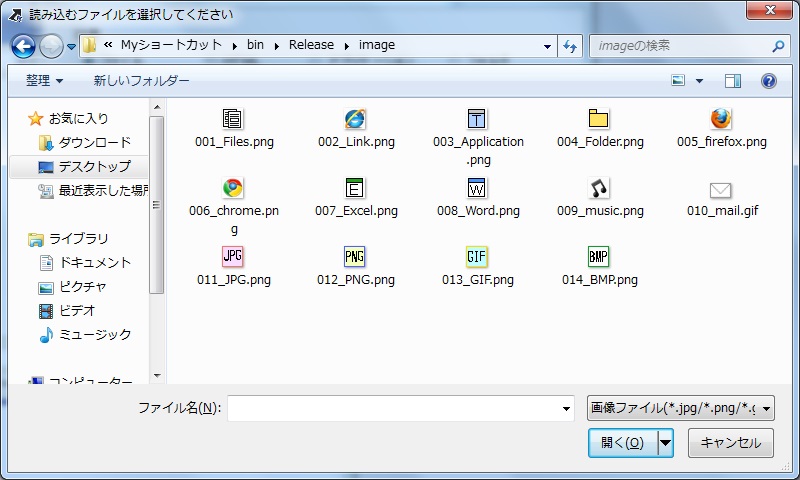The height and width of the screenshot is (480, 800).
Task: Select the 014_BMP.png icon
Action: [598, 256]
